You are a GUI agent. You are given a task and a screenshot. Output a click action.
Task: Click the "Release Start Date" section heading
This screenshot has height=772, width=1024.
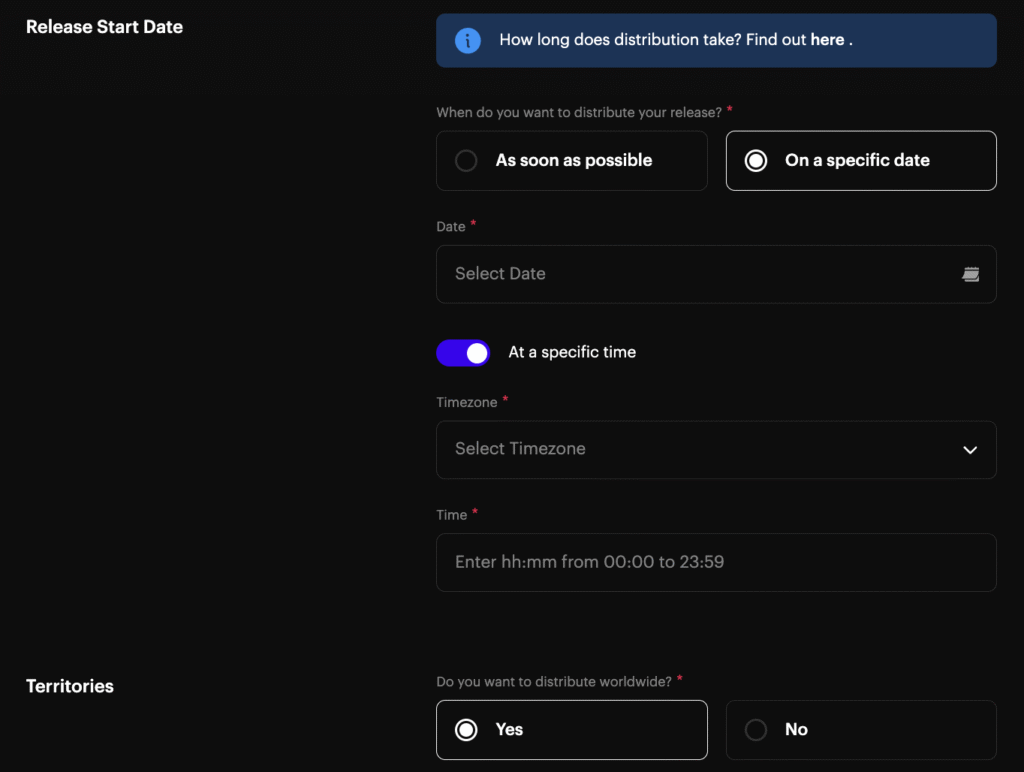(104, 27)
